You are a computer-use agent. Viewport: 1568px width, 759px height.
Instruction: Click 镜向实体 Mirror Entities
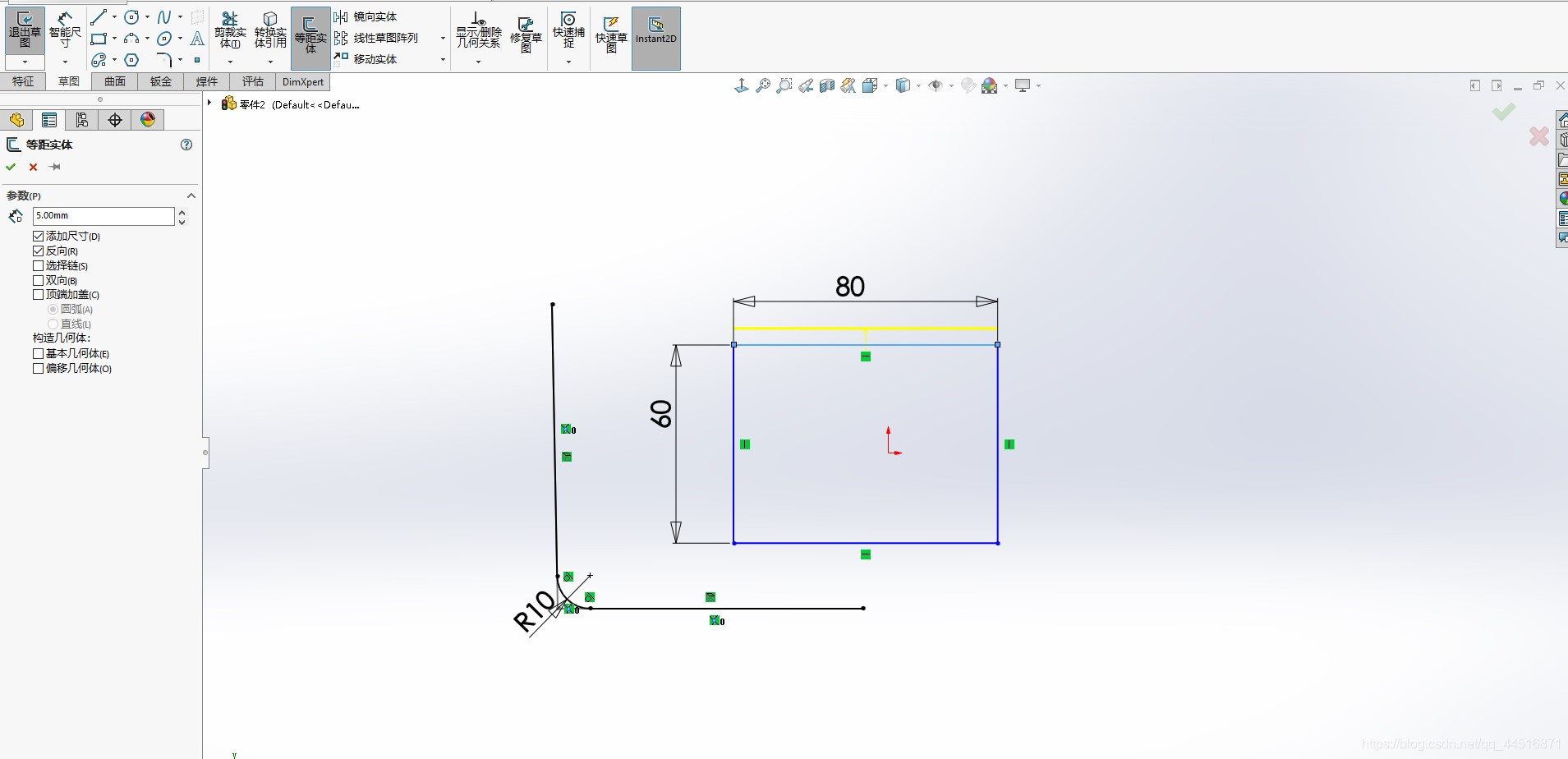pyautogui.click(x=366, y=16)
